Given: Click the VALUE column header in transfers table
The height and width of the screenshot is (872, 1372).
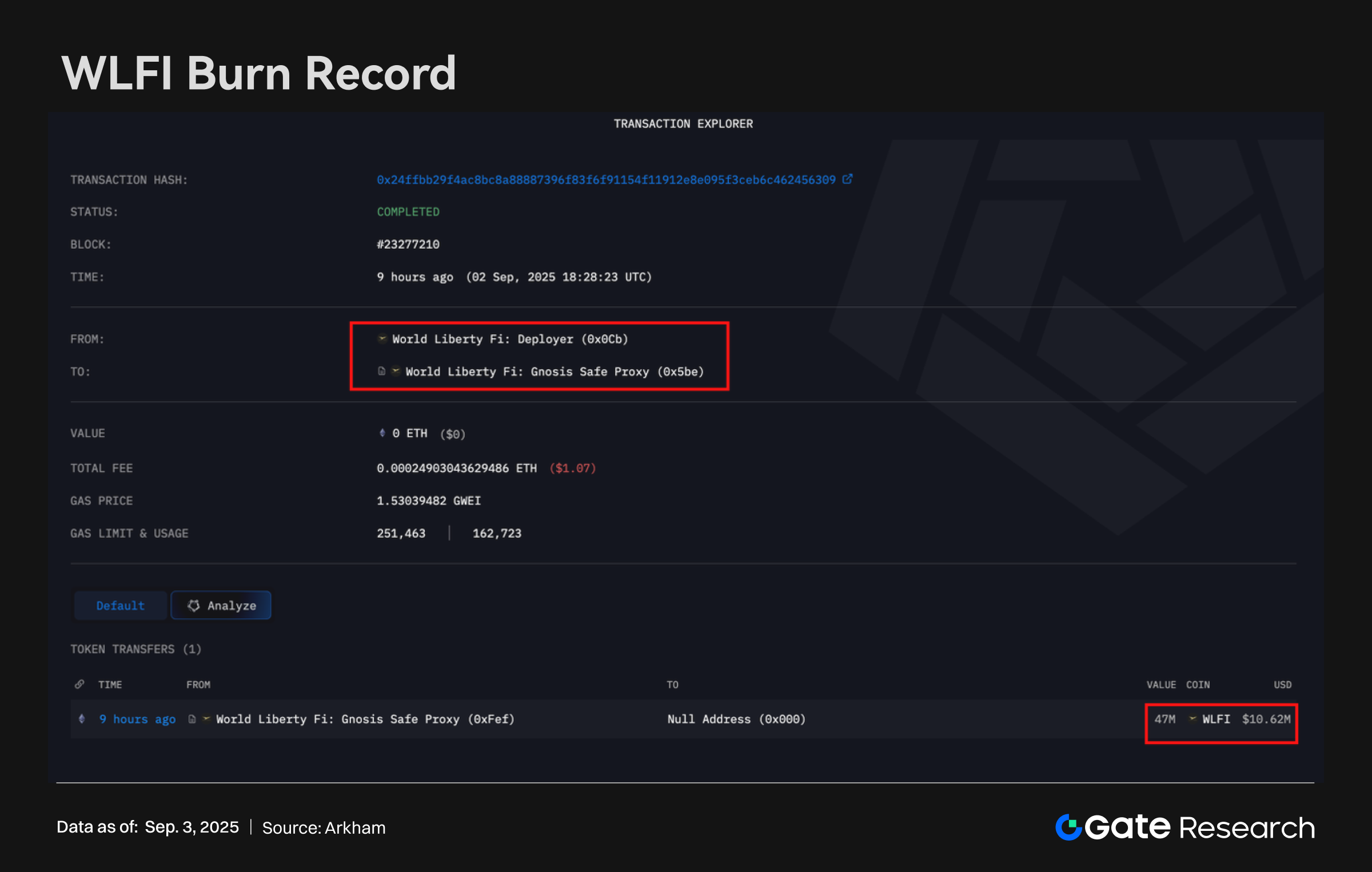Looking at the screenshot, I should (1161, 685).
